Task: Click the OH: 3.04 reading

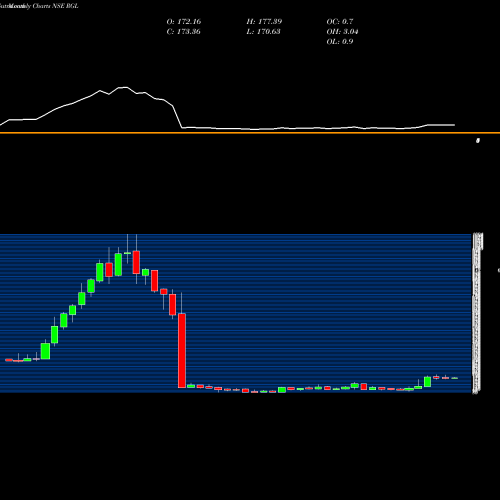Action: [342, 31]
